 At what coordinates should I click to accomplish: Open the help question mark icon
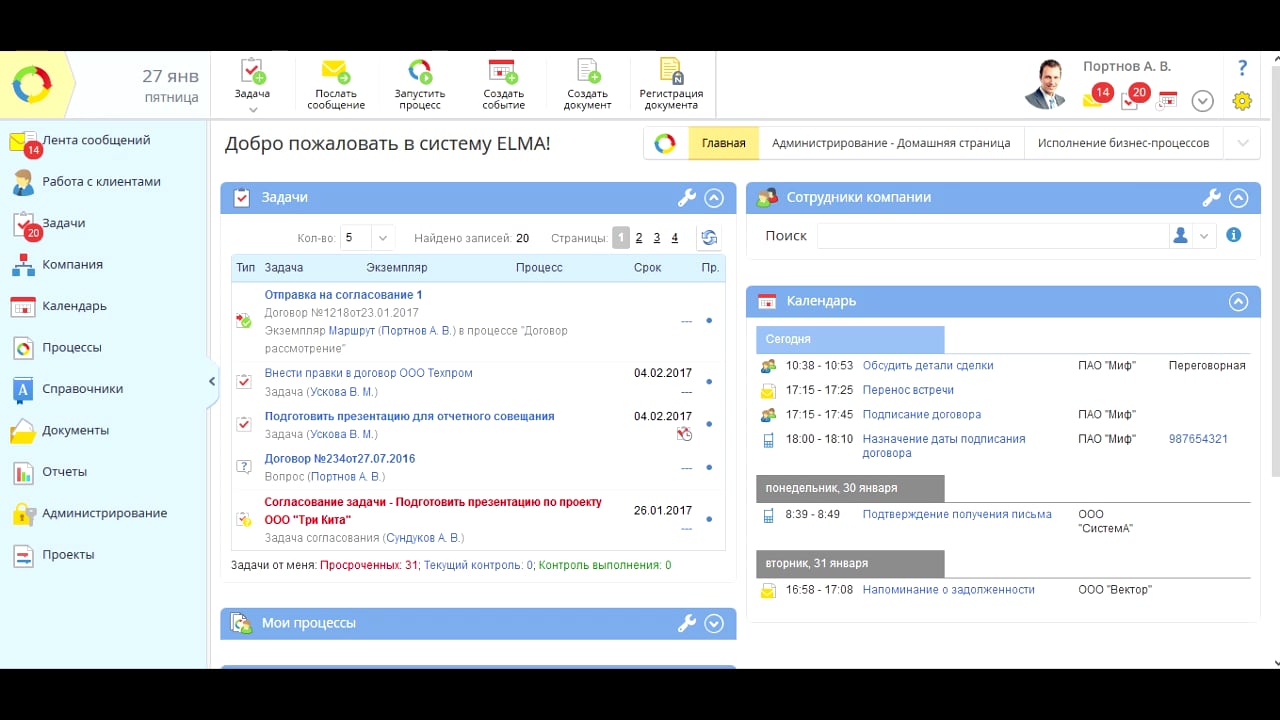[1243, 68]
